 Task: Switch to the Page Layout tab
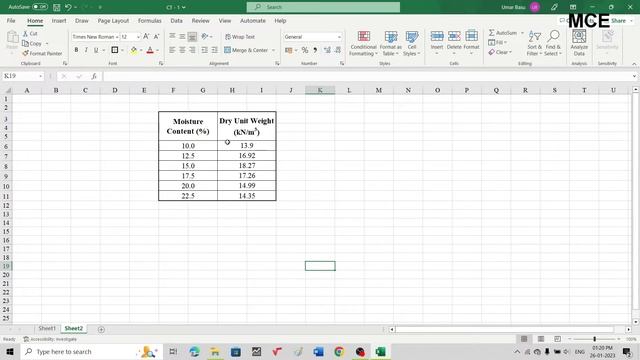113,20
